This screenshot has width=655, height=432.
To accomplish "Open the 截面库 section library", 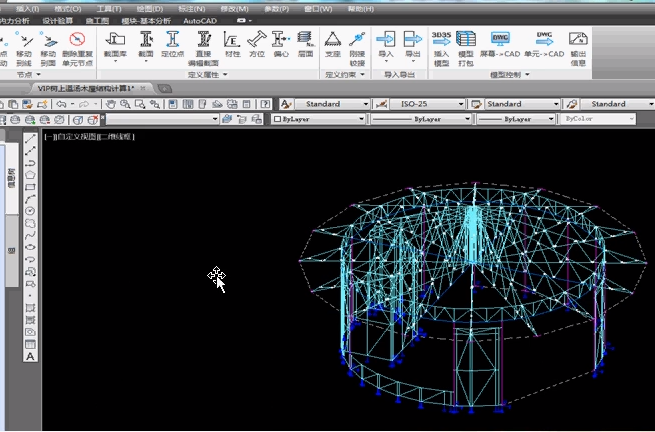I will coord(115,47).
